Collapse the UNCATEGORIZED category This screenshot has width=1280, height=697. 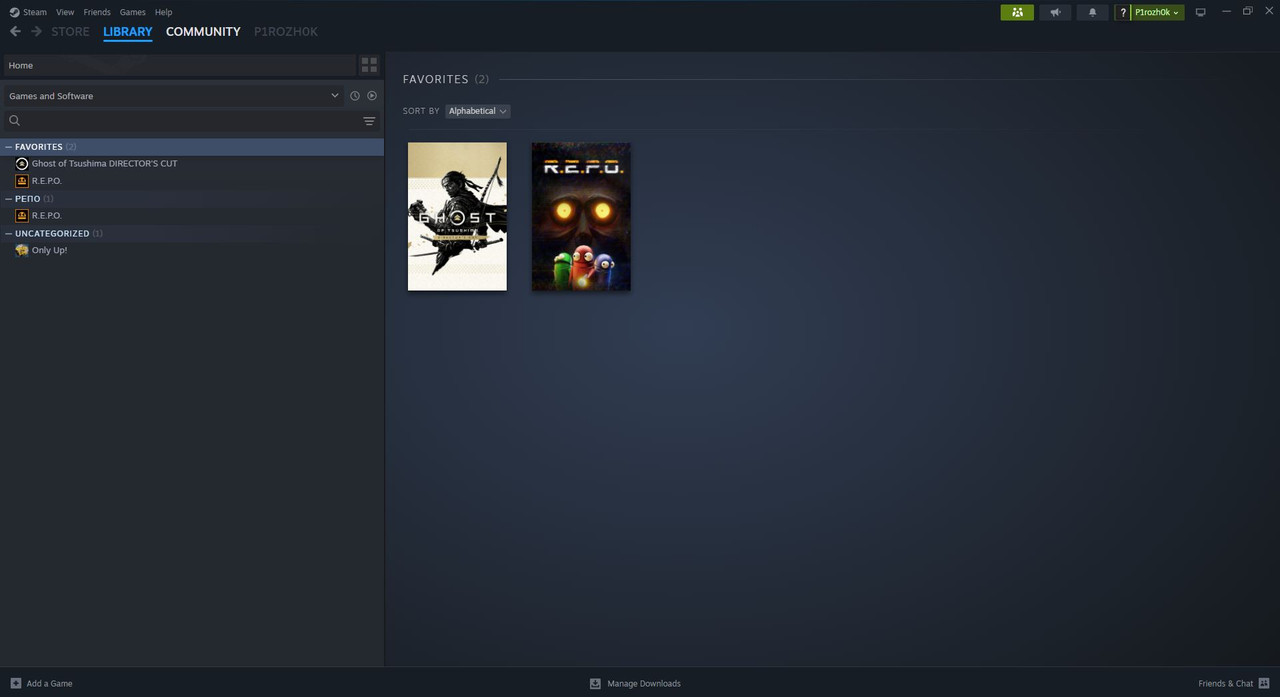coord(9,233)
